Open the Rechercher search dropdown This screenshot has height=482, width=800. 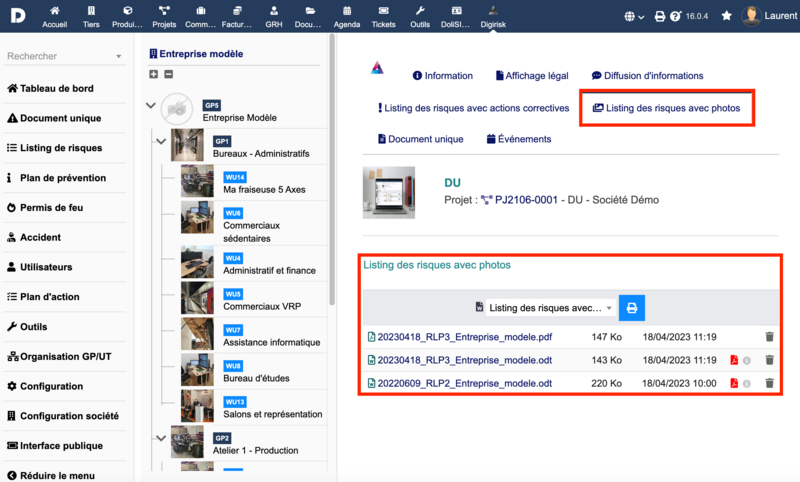(x=64, y=56)
